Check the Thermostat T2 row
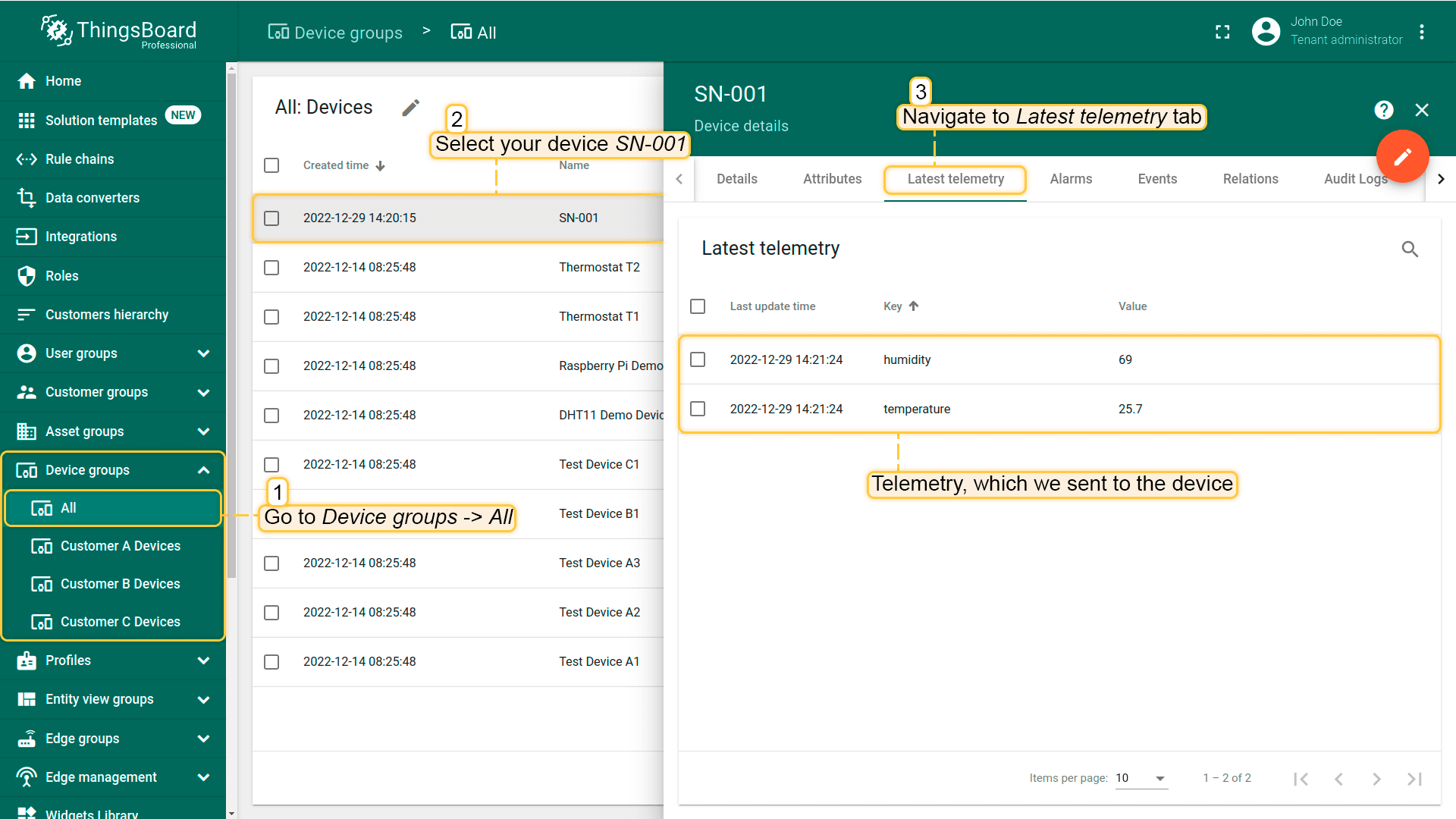Screen dimensions: 1456x819 [x=271, y=268]
